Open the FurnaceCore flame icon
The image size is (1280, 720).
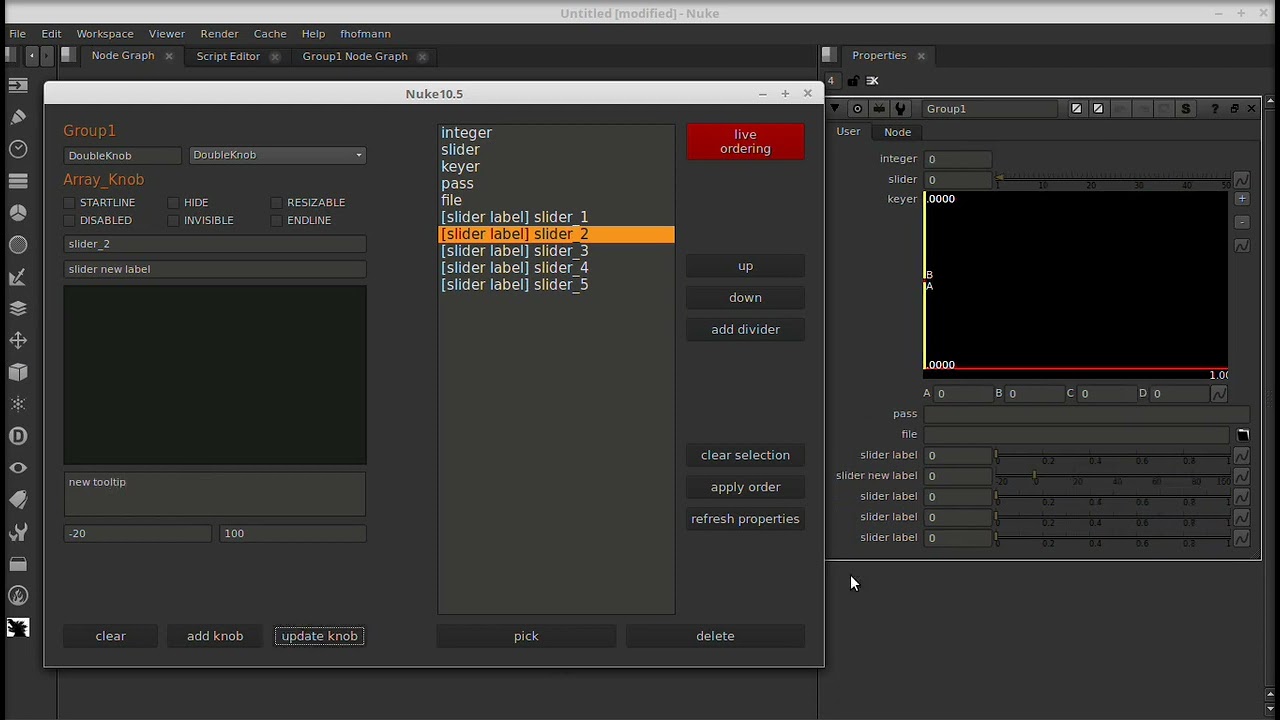click(x=17, y=596)
